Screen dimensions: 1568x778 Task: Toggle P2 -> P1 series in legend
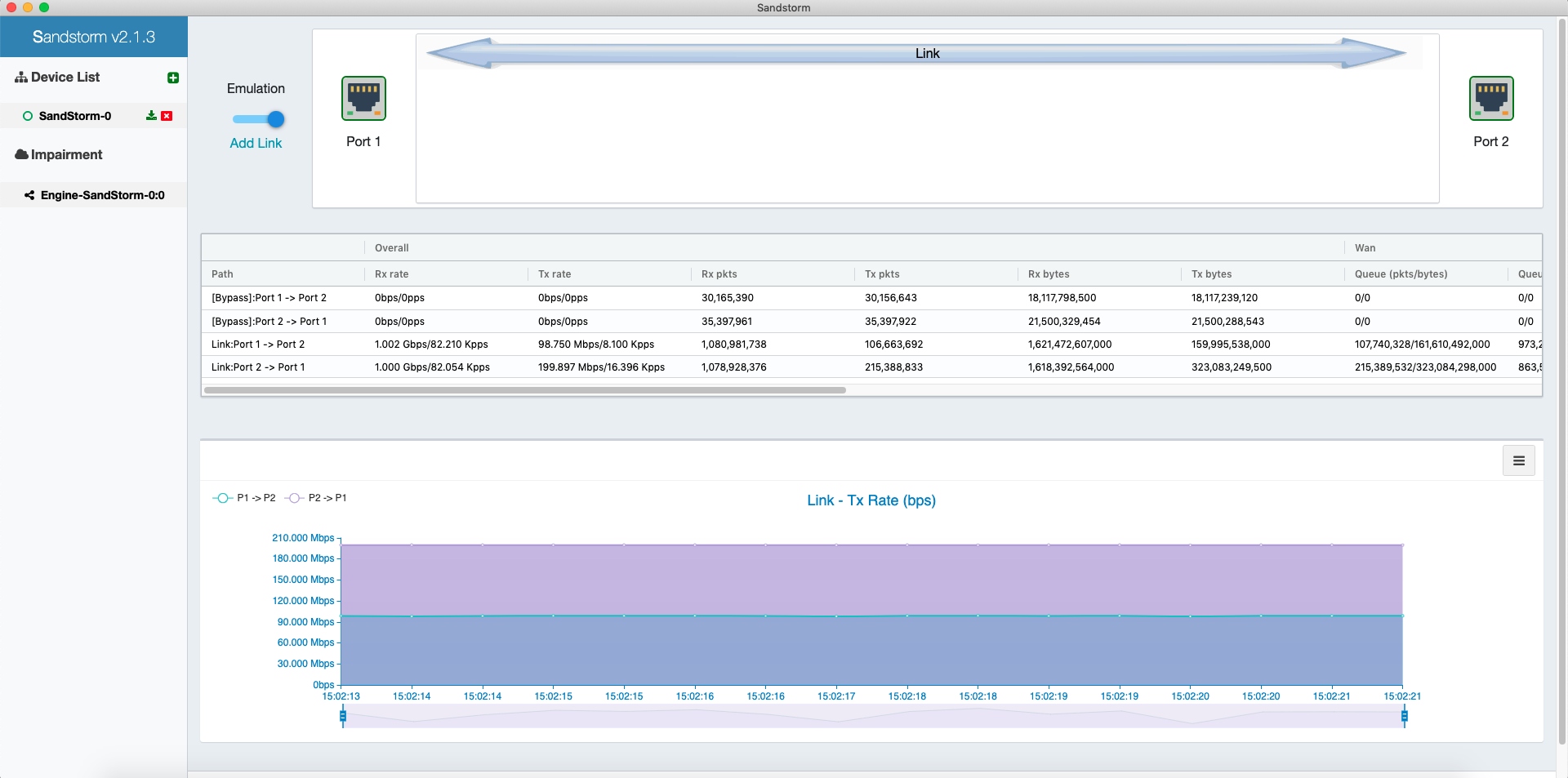pyautogui.click(x=316, y=498)
